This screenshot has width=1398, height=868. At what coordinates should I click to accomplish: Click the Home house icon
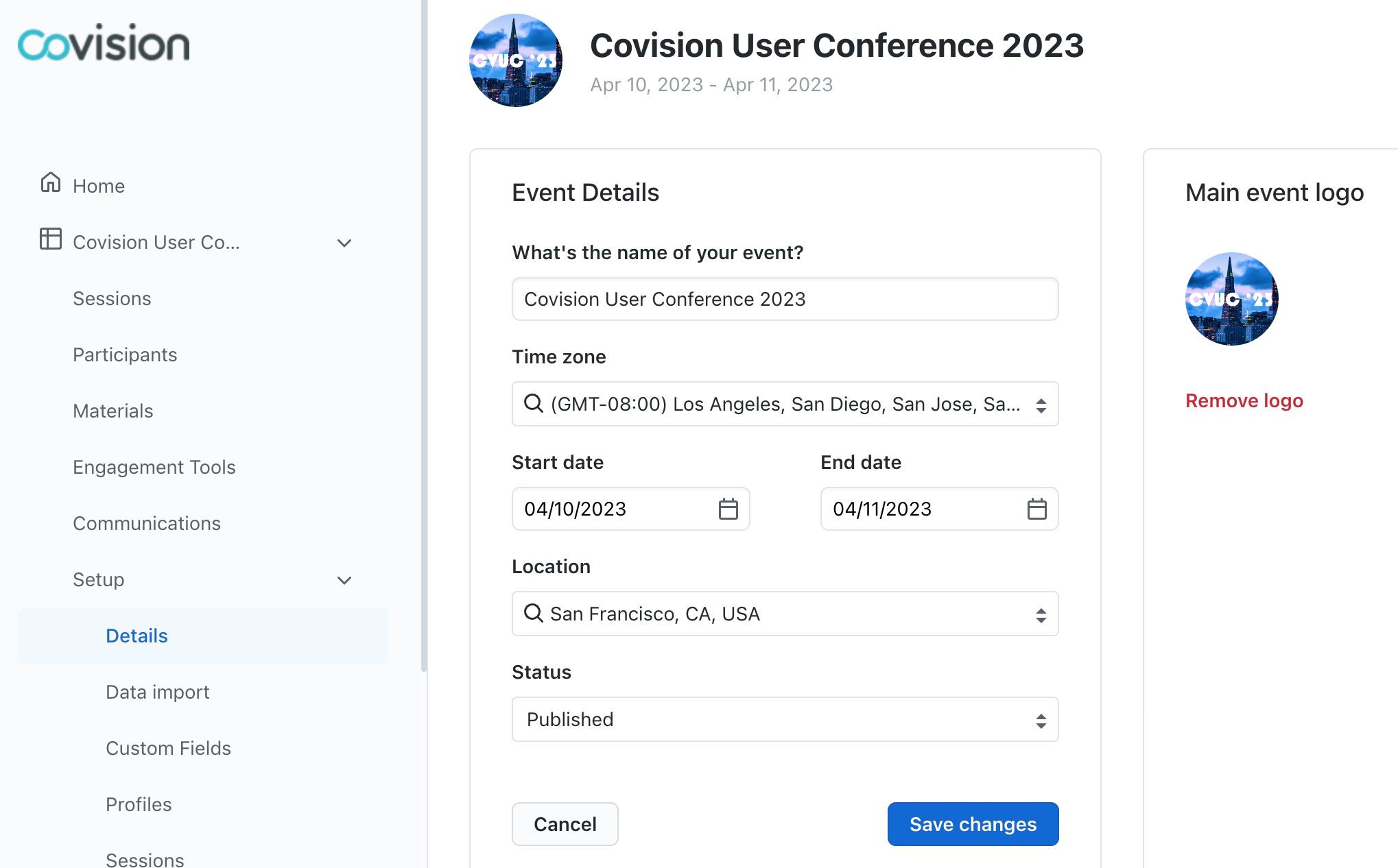pyautogui.click(x=50, y=183)
